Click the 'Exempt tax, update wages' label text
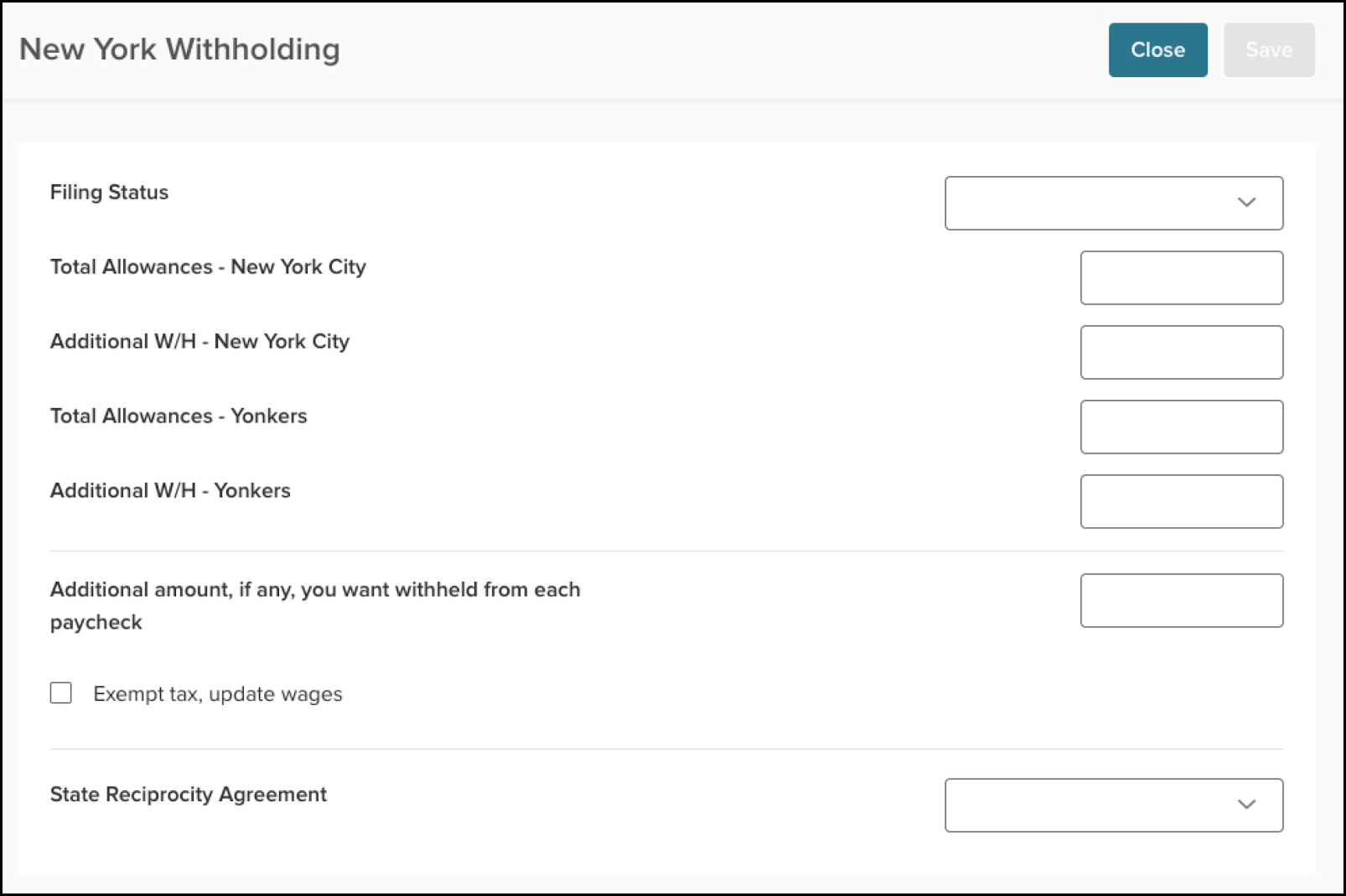 tap(218, 694)
